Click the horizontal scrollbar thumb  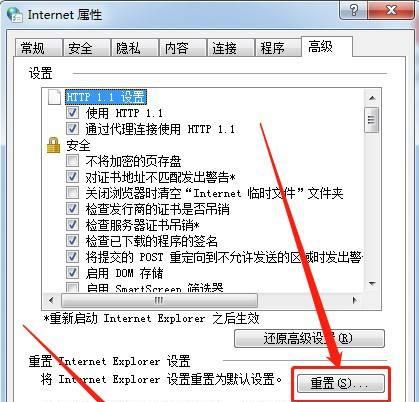click(159, 300)
